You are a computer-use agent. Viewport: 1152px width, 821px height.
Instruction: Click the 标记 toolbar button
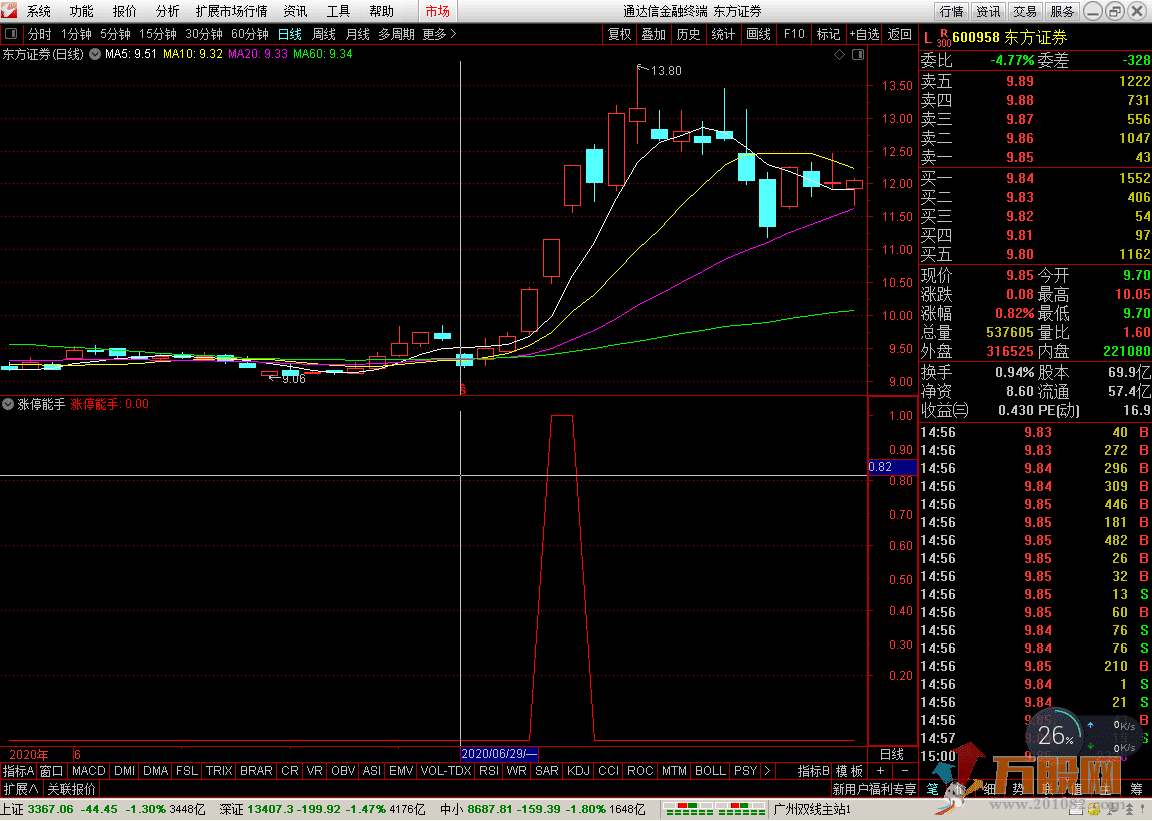click(828, 34)
